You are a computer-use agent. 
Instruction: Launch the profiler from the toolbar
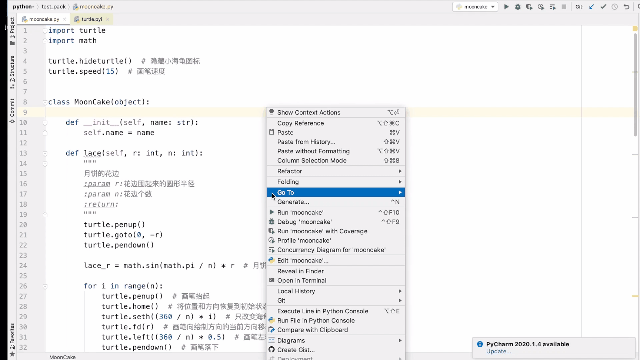pyautogui.click(x=541, y=7)
